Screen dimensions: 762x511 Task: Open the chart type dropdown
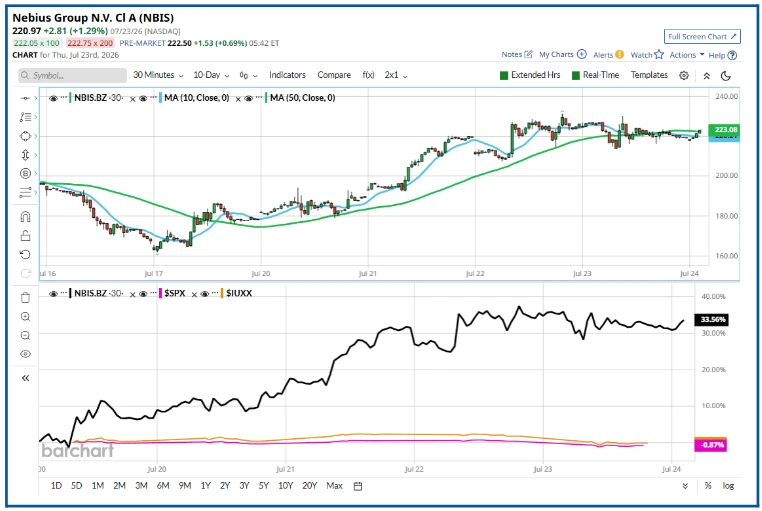click(x=248, y=75)
